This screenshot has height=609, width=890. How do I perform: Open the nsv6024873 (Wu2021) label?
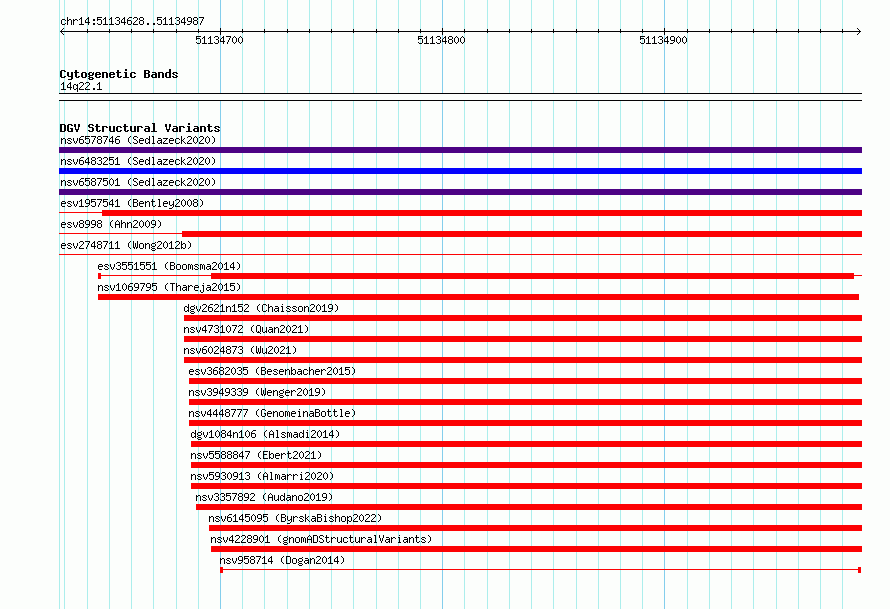click(240, 350)
